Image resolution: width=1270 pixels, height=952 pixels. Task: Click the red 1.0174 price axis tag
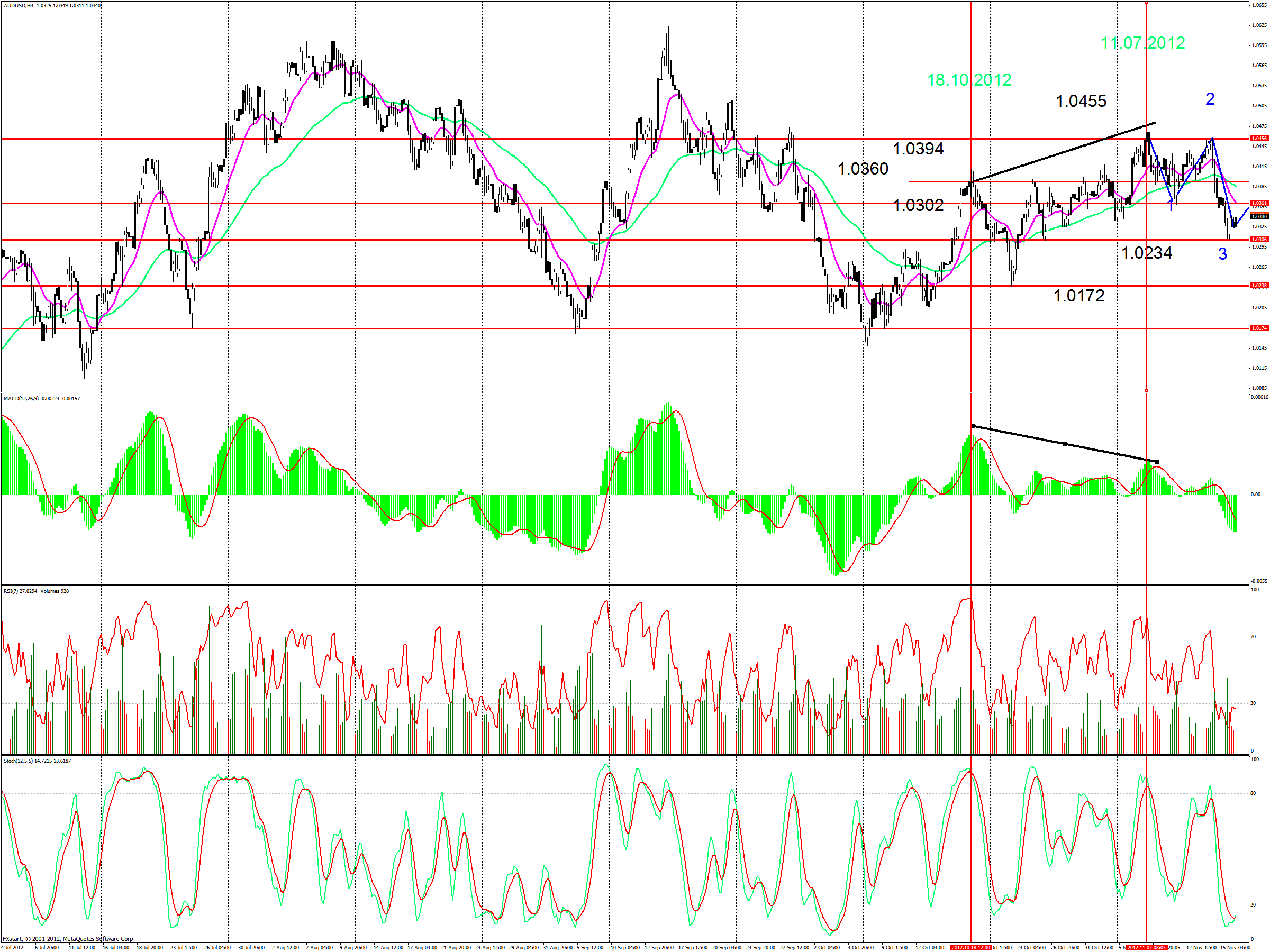1259,328
